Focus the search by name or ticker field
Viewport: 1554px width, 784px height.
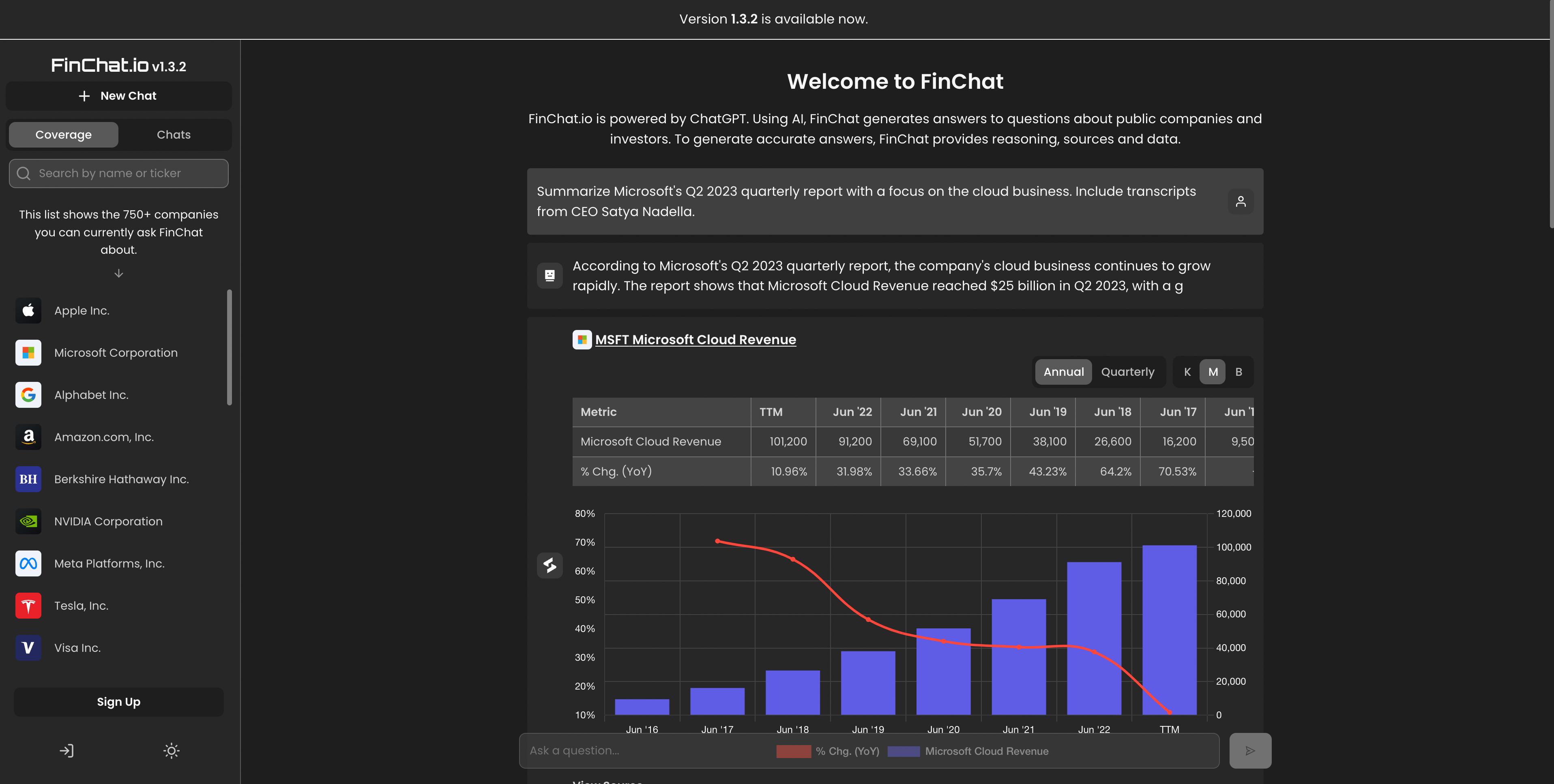pyautogui.click(x=118, y=174)
